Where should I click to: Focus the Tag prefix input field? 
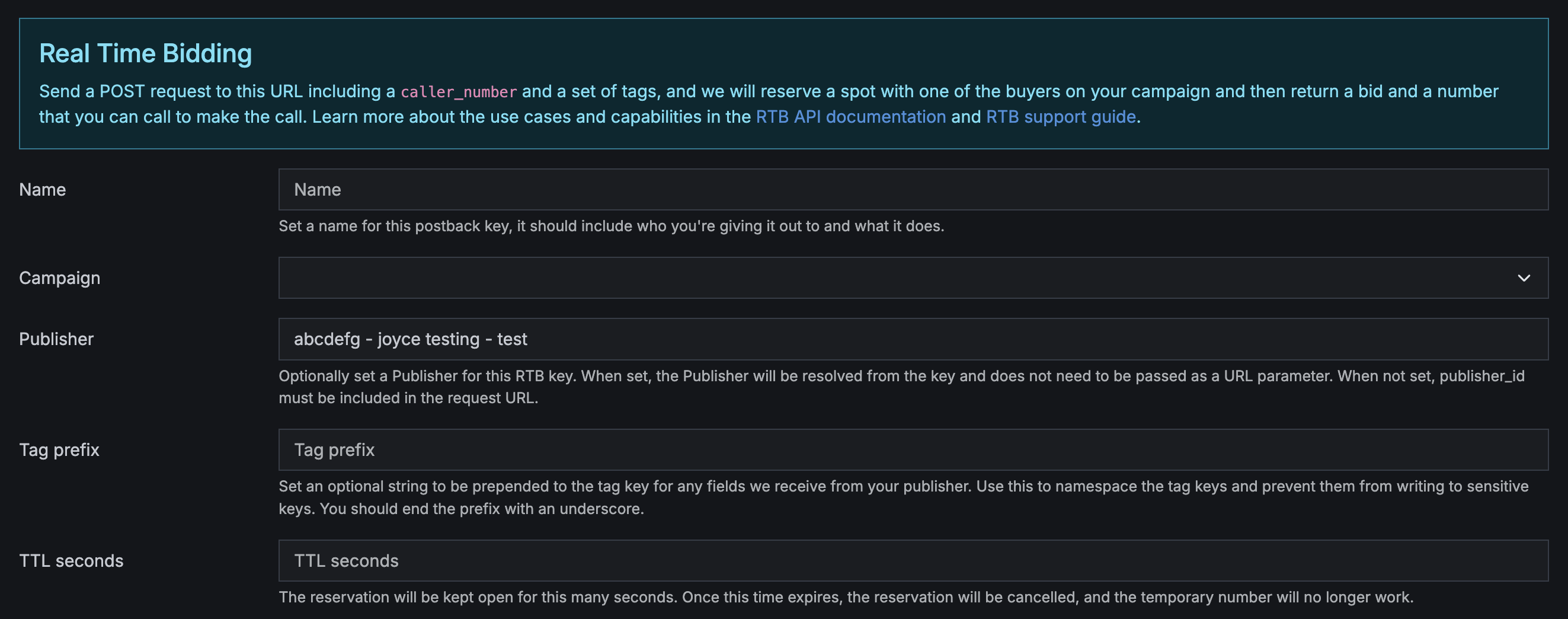(x=913, y=449)
